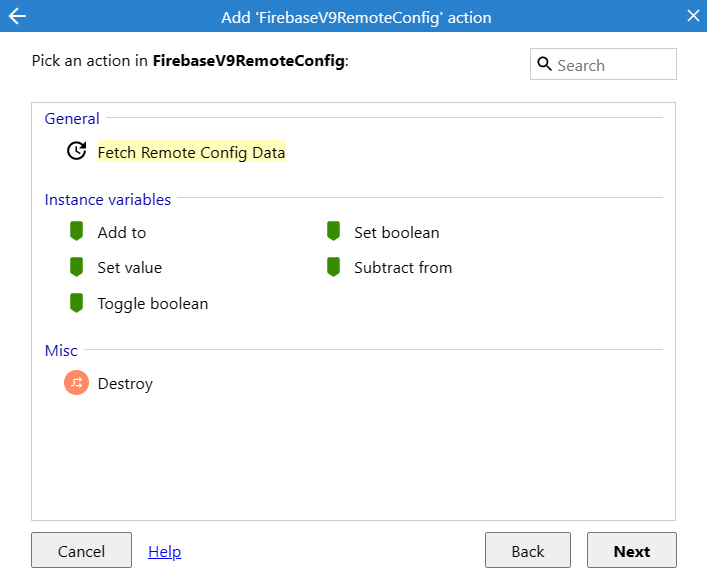Screen dimensions: 707x582
Task: Click green icon beside Toggle boolean
Action: click(76, 302)
